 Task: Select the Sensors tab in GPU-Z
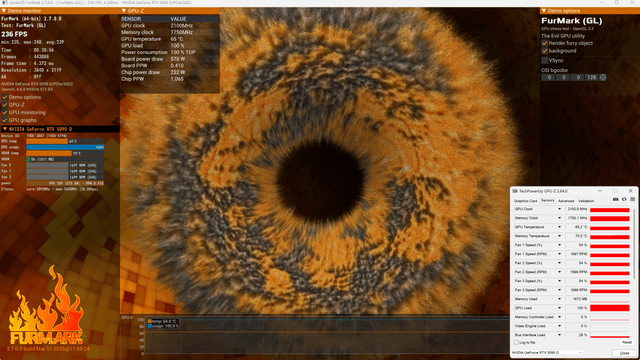pos(547,200)
